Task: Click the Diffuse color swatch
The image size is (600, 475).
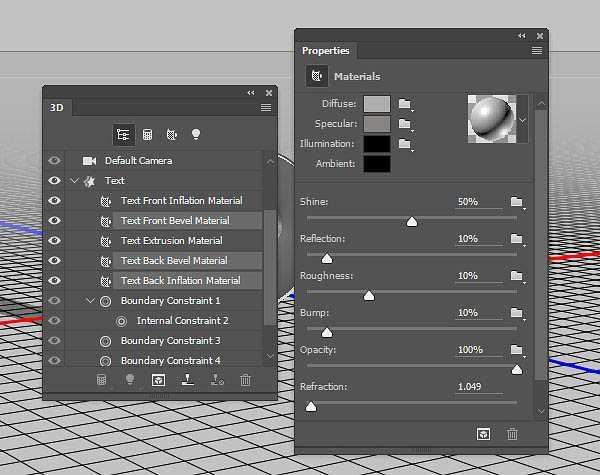Action: [376, 103]
